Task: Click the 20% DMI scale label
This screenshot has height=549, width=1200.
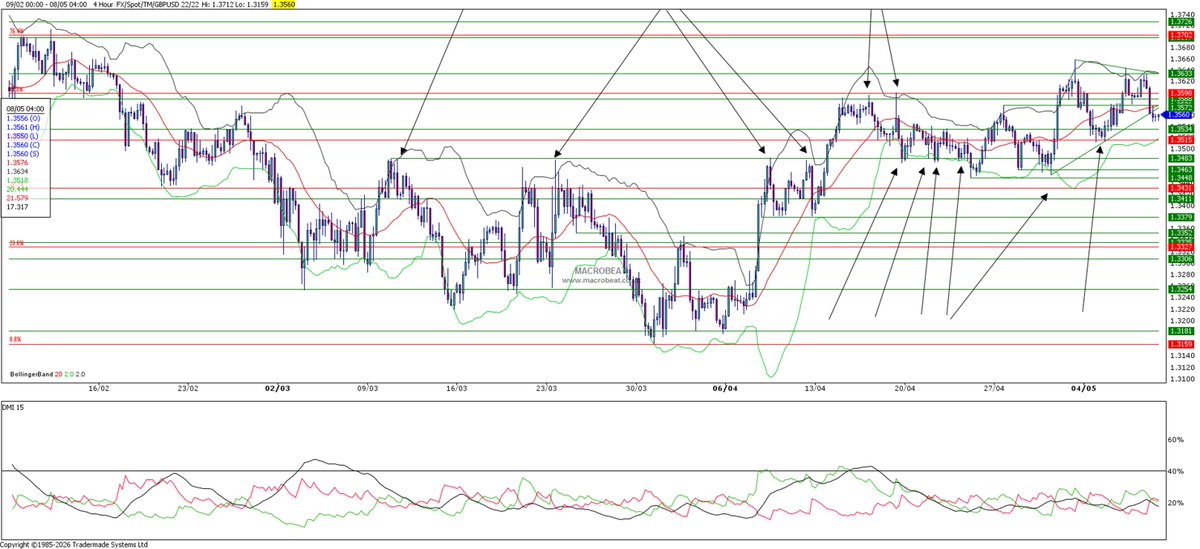Action: [1175, 503]
